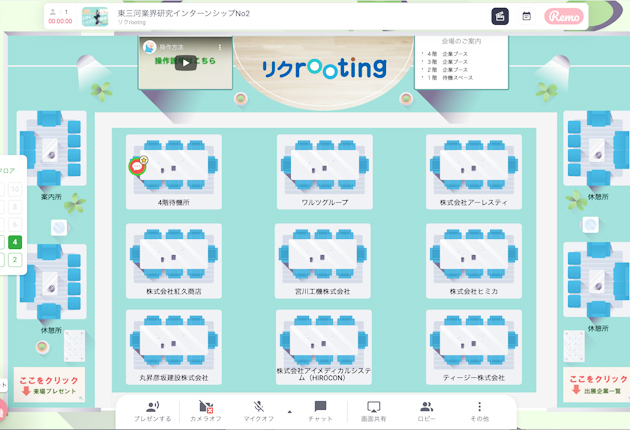Screen dimensions: 630x430
Task: Switch to floor 8
Action: click(x=15, y=207)
